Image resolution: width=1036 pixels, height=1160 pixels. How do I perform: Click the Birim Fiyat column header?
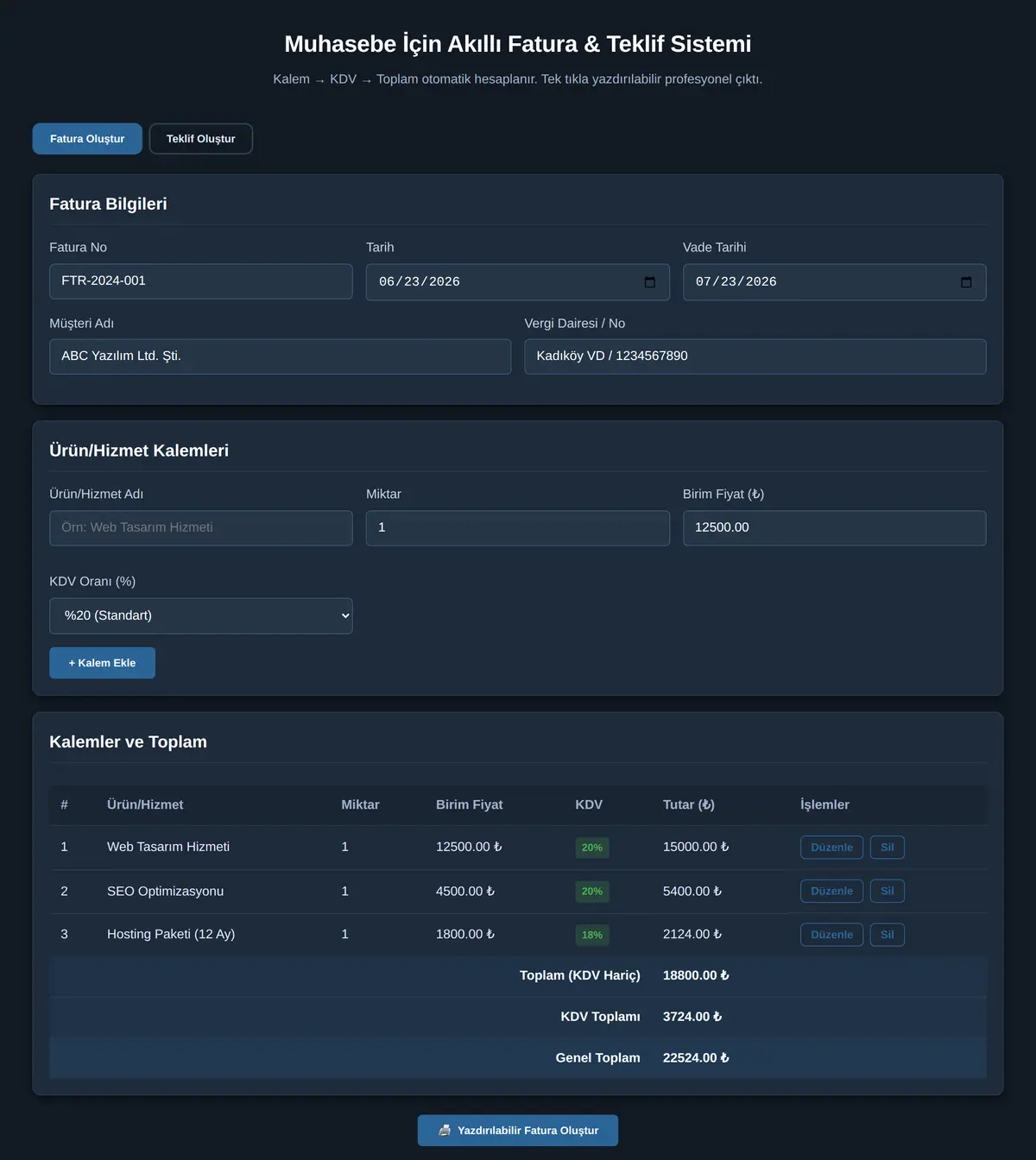click(470, 804)
